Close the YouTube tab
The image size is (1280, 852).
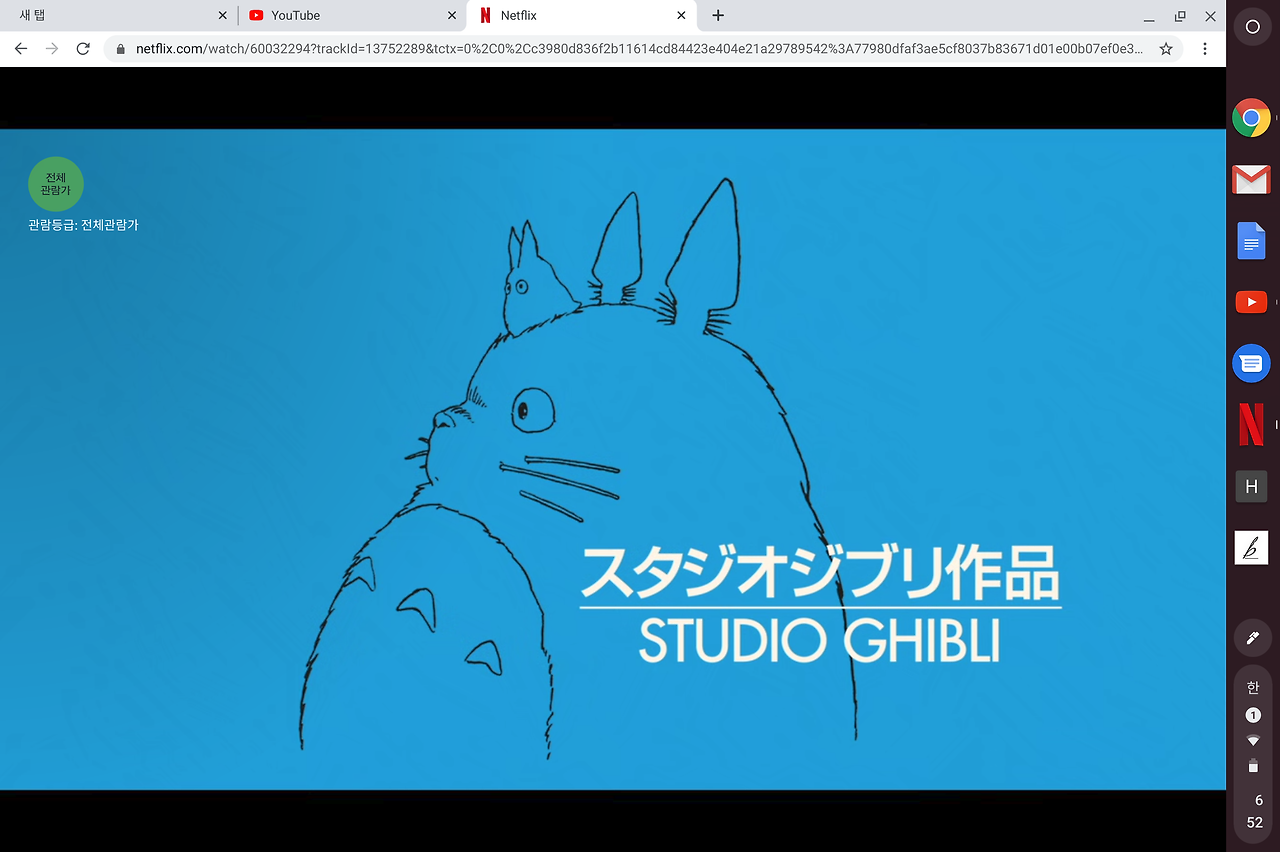(452, 16)
